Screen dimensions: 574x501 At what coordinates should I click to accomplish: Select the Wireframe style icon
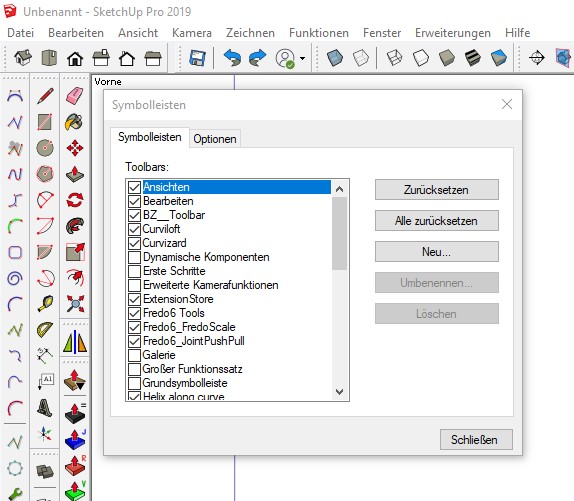tap(395, 58)
